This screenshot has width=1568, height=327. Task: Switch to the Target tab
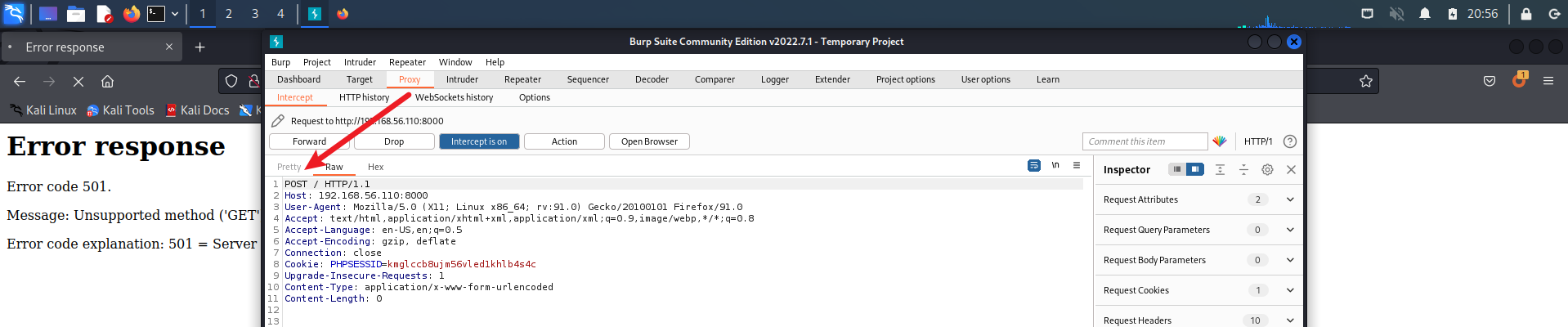(x=359, y=79)
